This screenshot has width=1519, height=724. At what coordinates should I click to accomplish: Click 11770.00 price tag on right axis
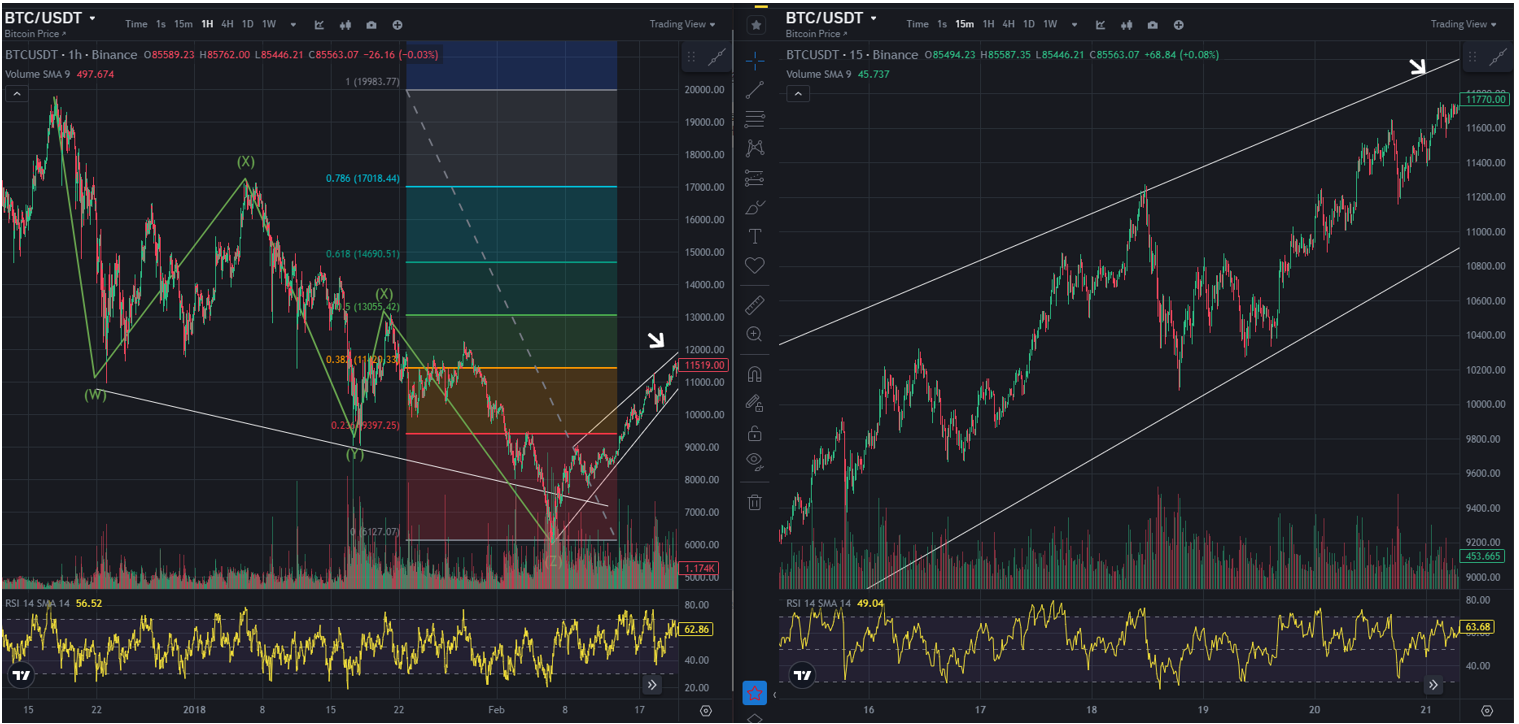click(1483, 99)
